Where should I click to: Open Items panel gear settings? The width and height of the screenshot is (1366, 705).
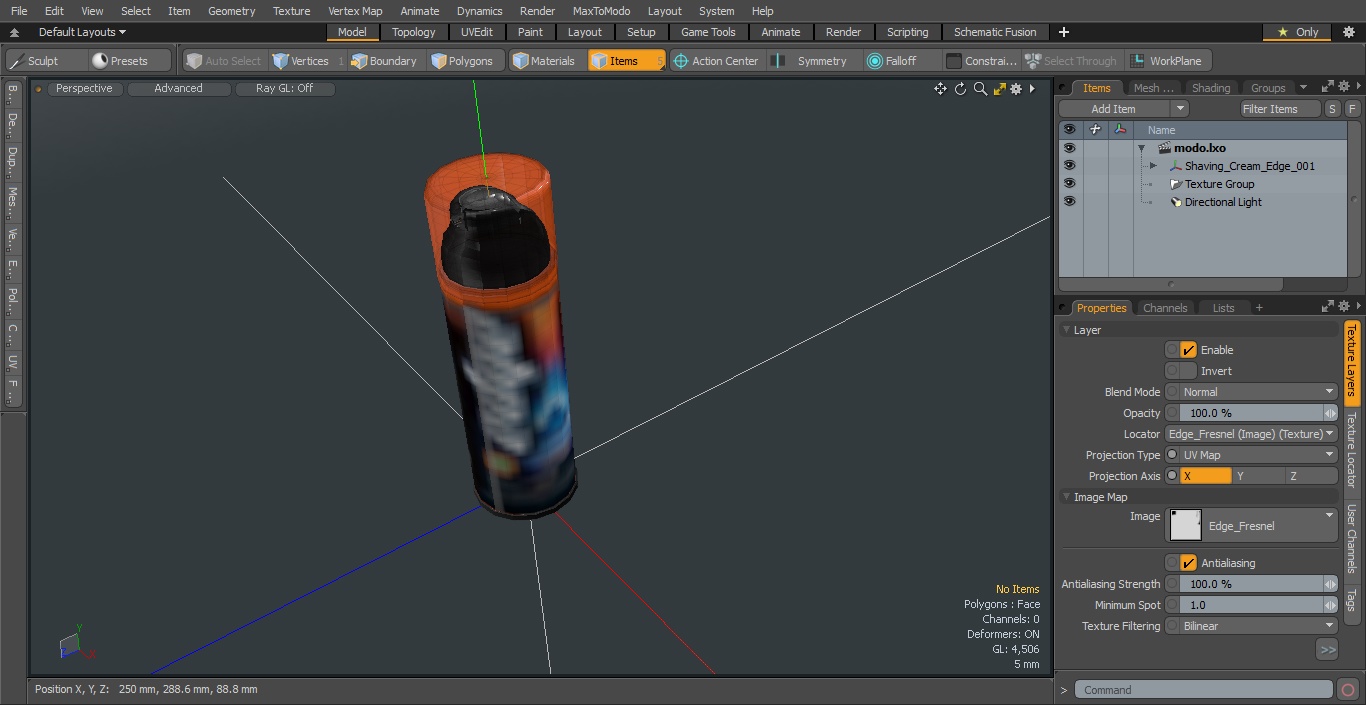pyautogui.click(x=1344, y=87)
